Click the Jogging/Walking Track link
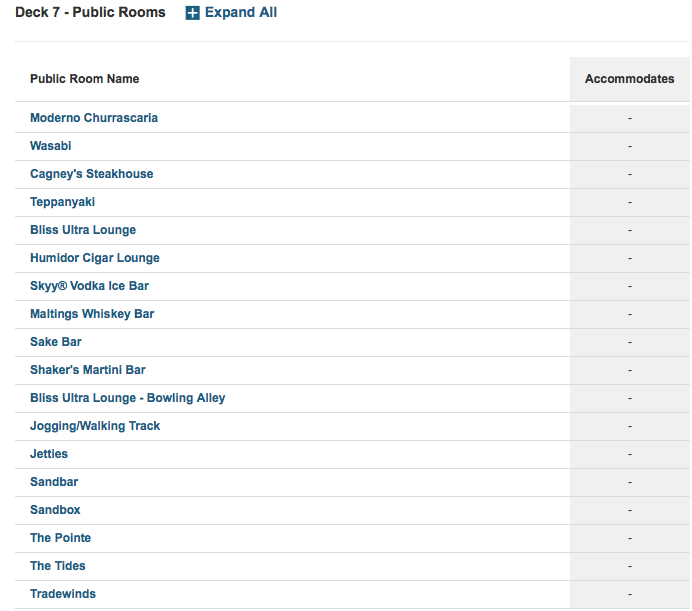The image size is (692, 611). (95, 426)
